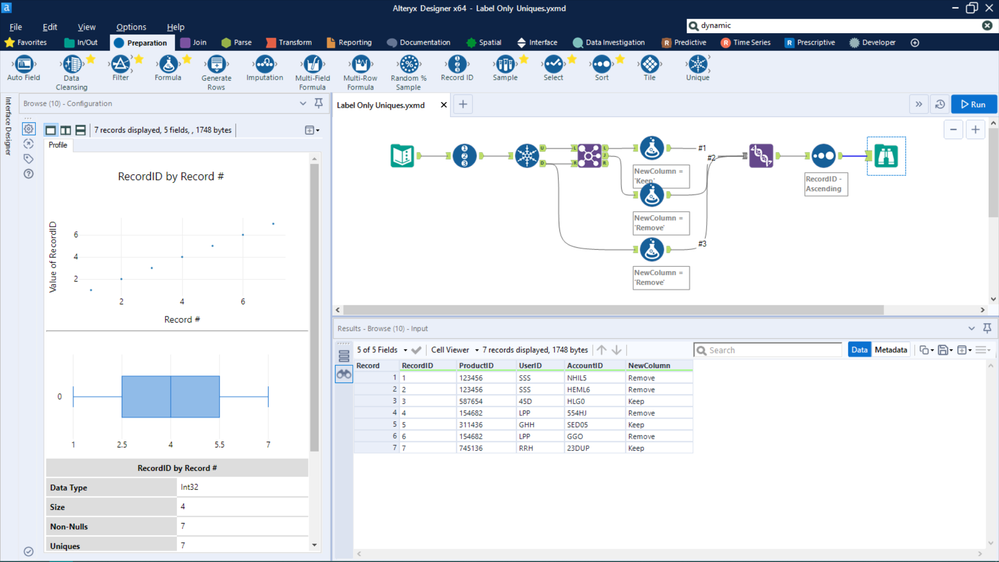
Task: Click the Unique node on canvas
Action: click(527, 155)
